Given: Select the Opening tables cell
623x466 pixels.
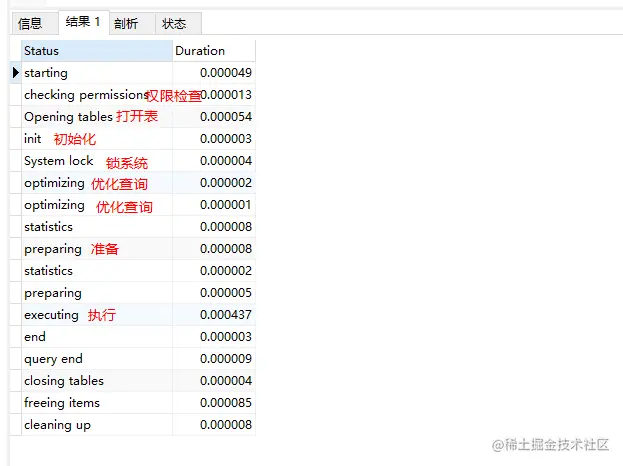Looking at the screenshot, I should pos(97,117).
